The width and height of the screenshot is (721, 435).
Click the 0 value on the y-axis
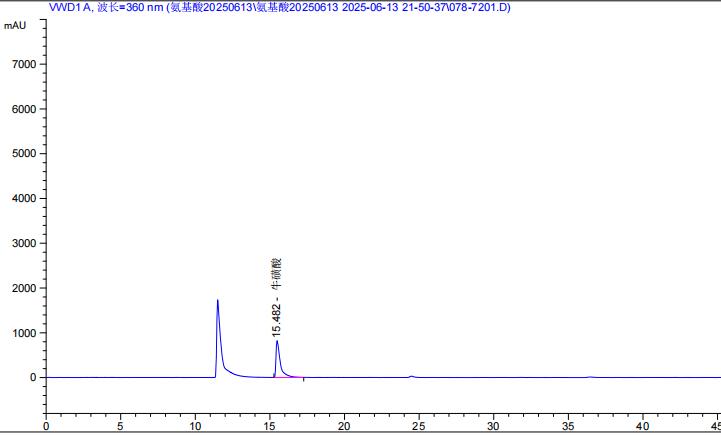tap(34, 378)
